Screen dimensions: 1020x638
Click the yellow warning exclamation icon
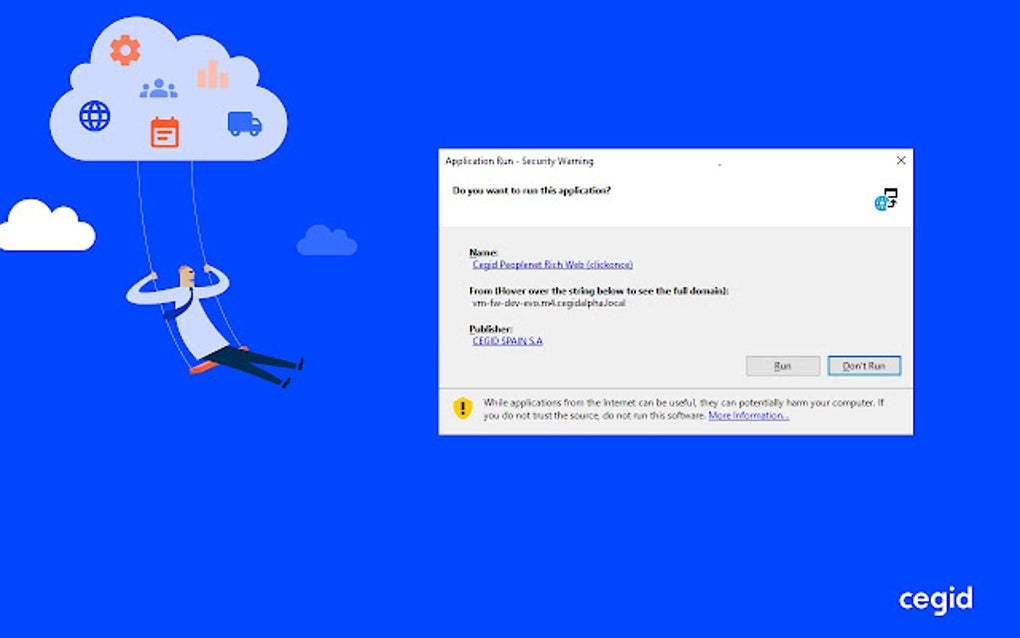click(461, 405)
